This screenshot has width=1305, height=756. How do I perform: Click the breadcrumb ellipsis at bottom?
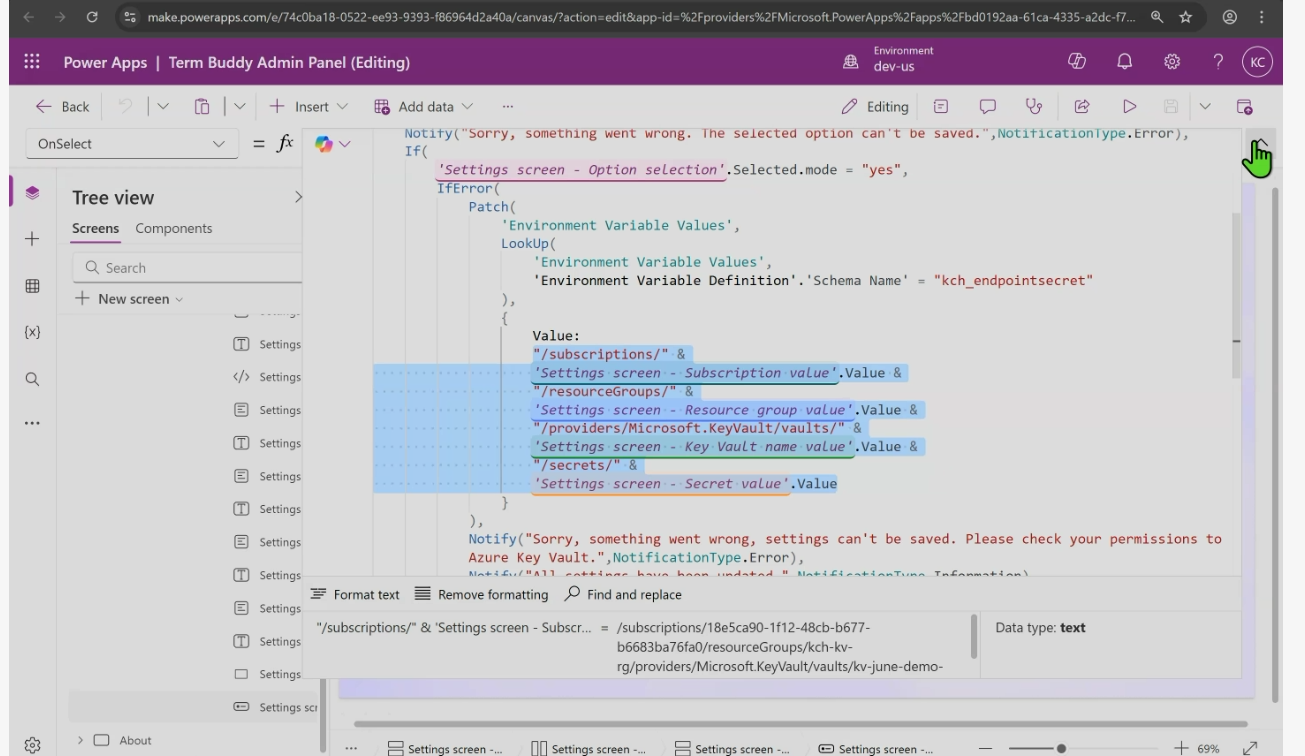pos(351,748)
